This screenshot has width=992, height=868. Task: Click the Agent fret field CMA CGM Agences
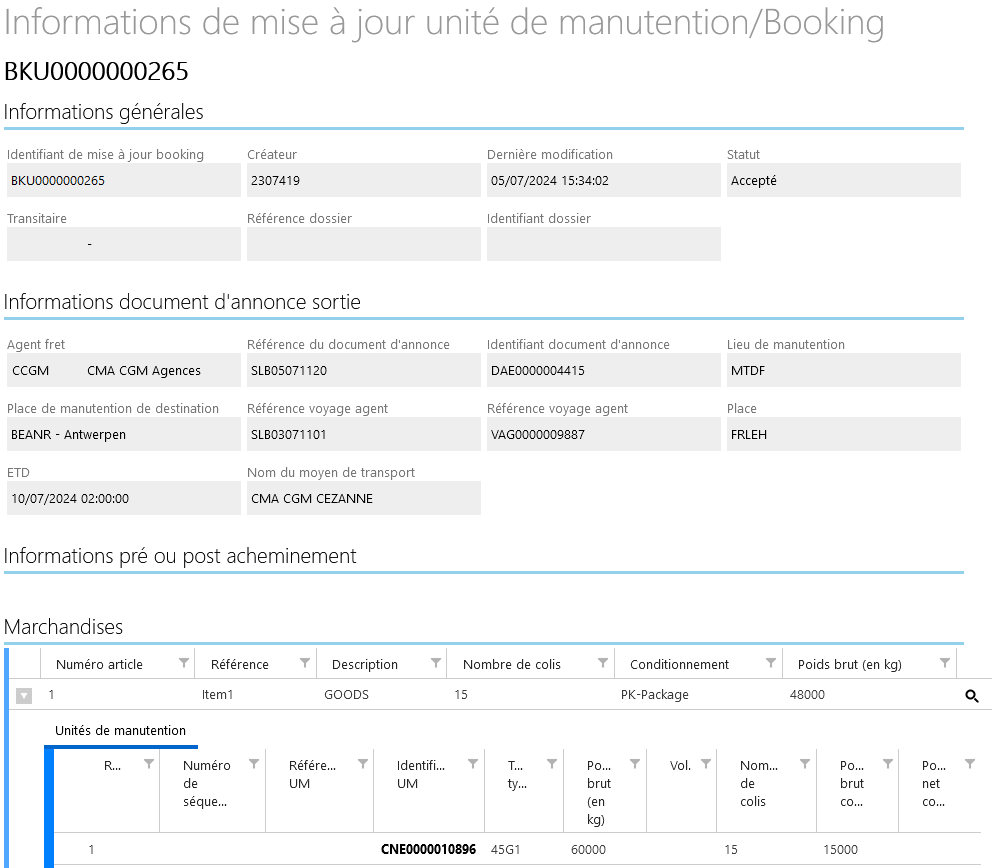click(x=123, y=370)
